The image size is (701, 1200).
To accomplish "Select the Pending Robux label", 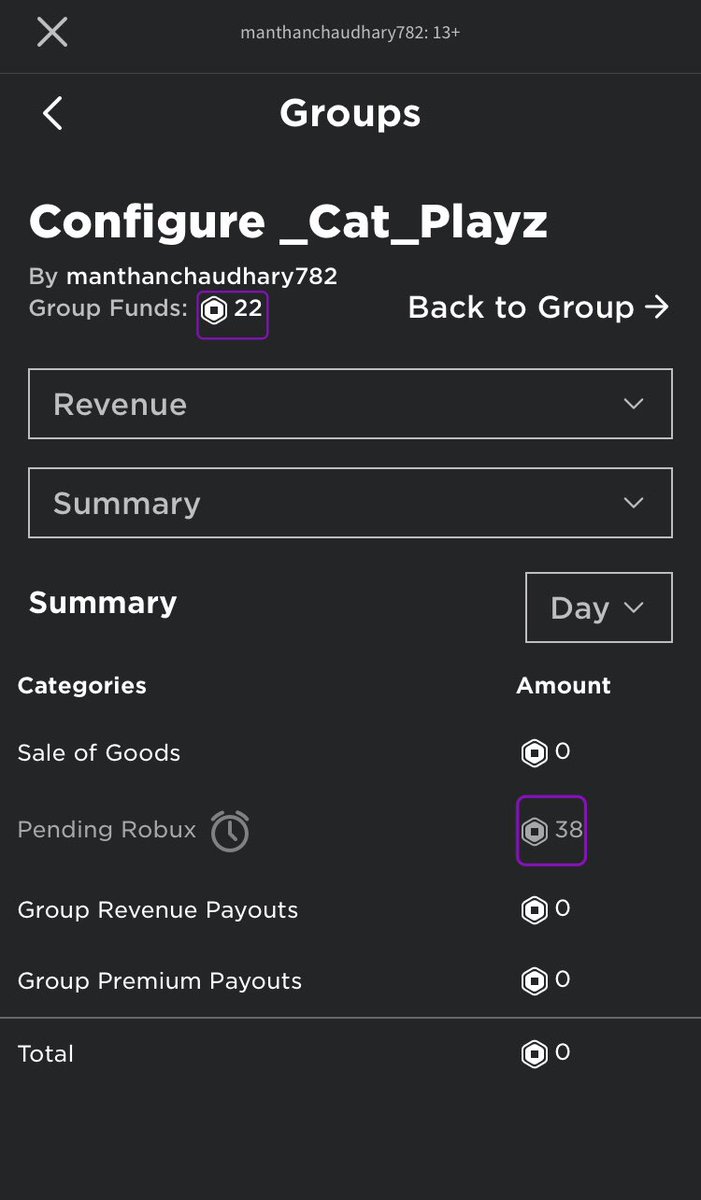I will point(107,830).
